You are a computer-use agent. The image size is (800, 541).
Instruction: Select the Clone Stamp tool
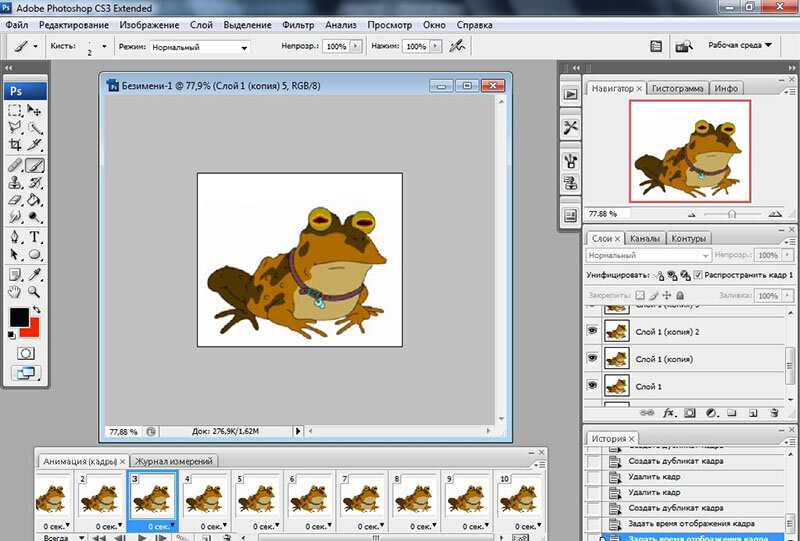coord(15,183)
